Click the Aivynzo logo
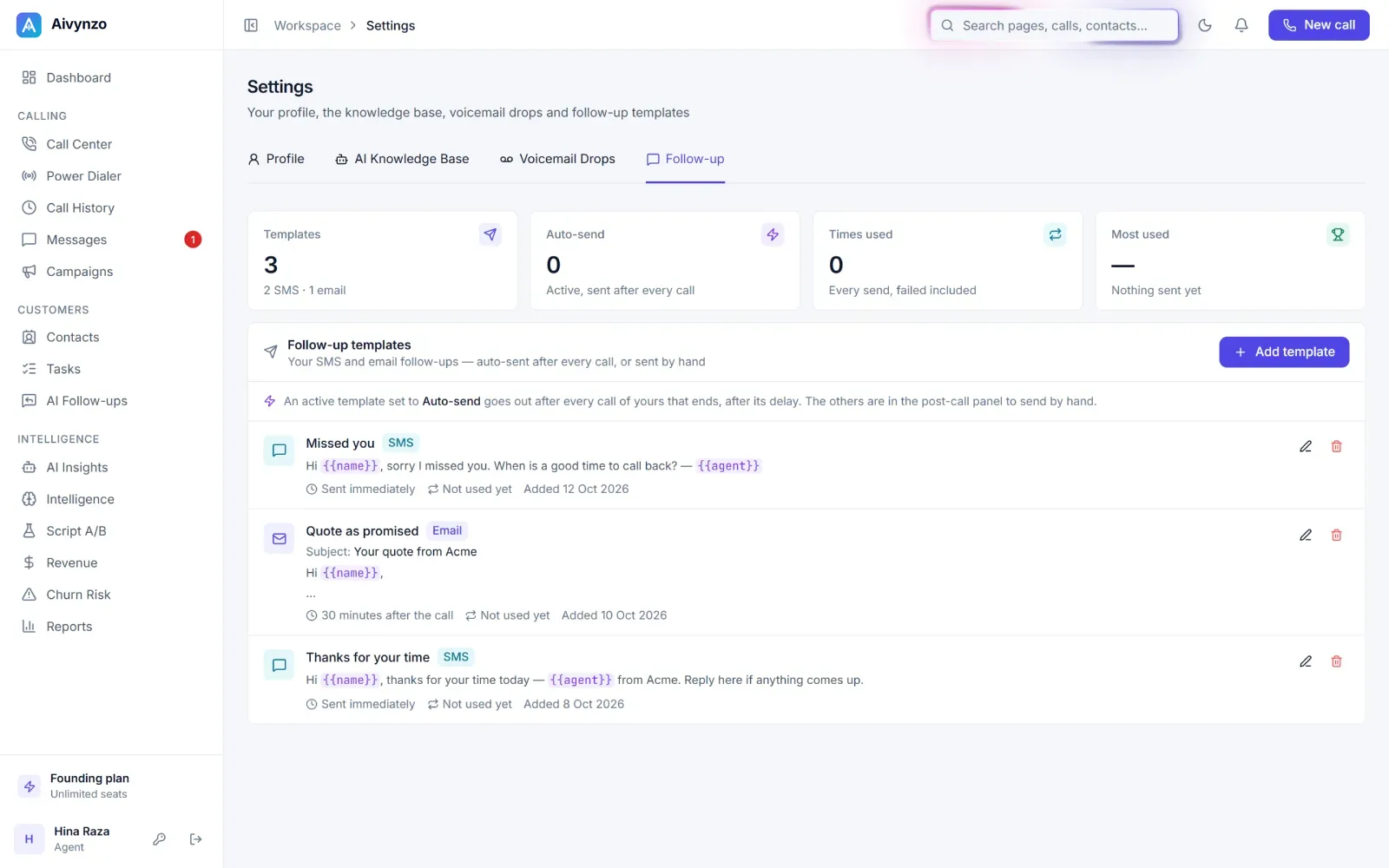The height and width of the screenshot is (868, 1389). coord(29,25)
